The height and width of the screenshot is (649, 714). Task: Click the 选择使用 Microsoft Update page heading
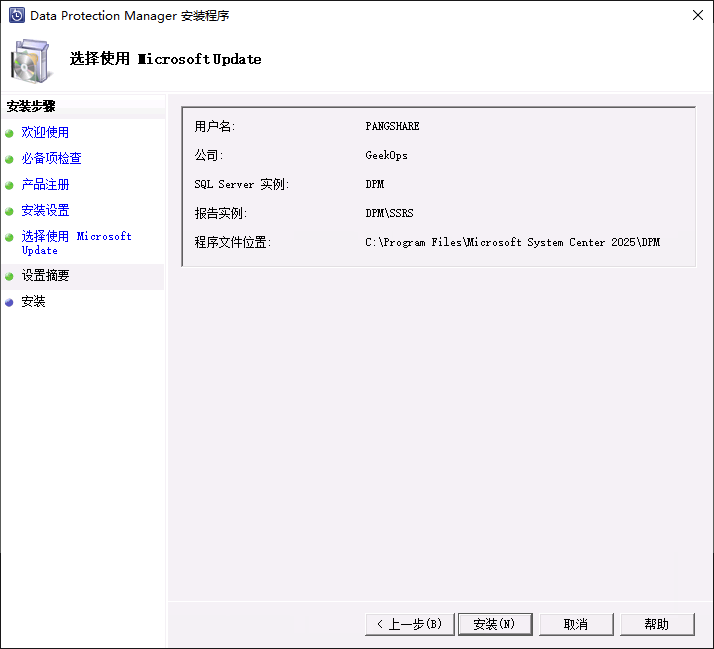(165, 59)
